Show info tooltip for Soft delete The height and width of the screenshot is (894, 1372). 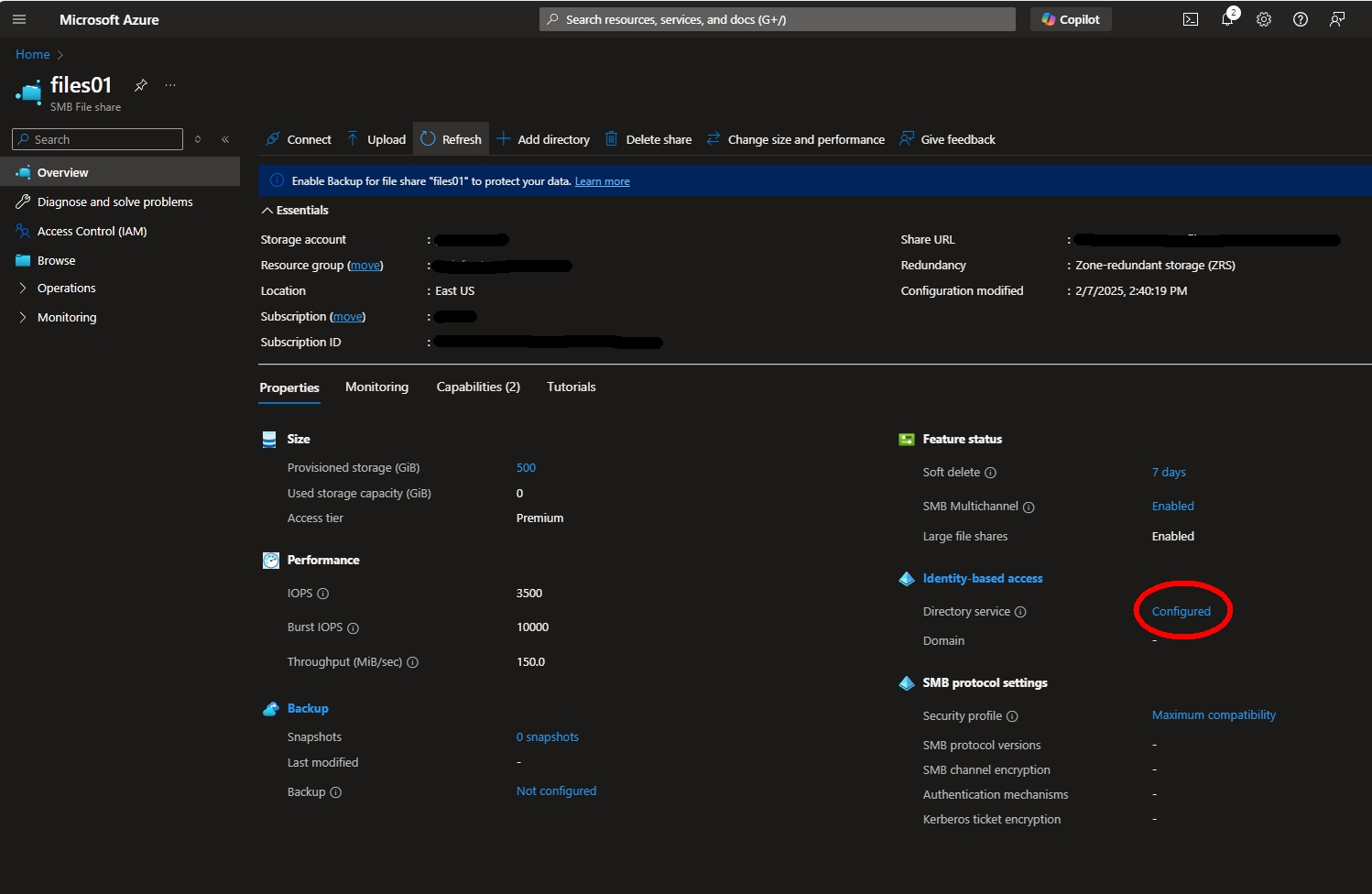point(990,473)
